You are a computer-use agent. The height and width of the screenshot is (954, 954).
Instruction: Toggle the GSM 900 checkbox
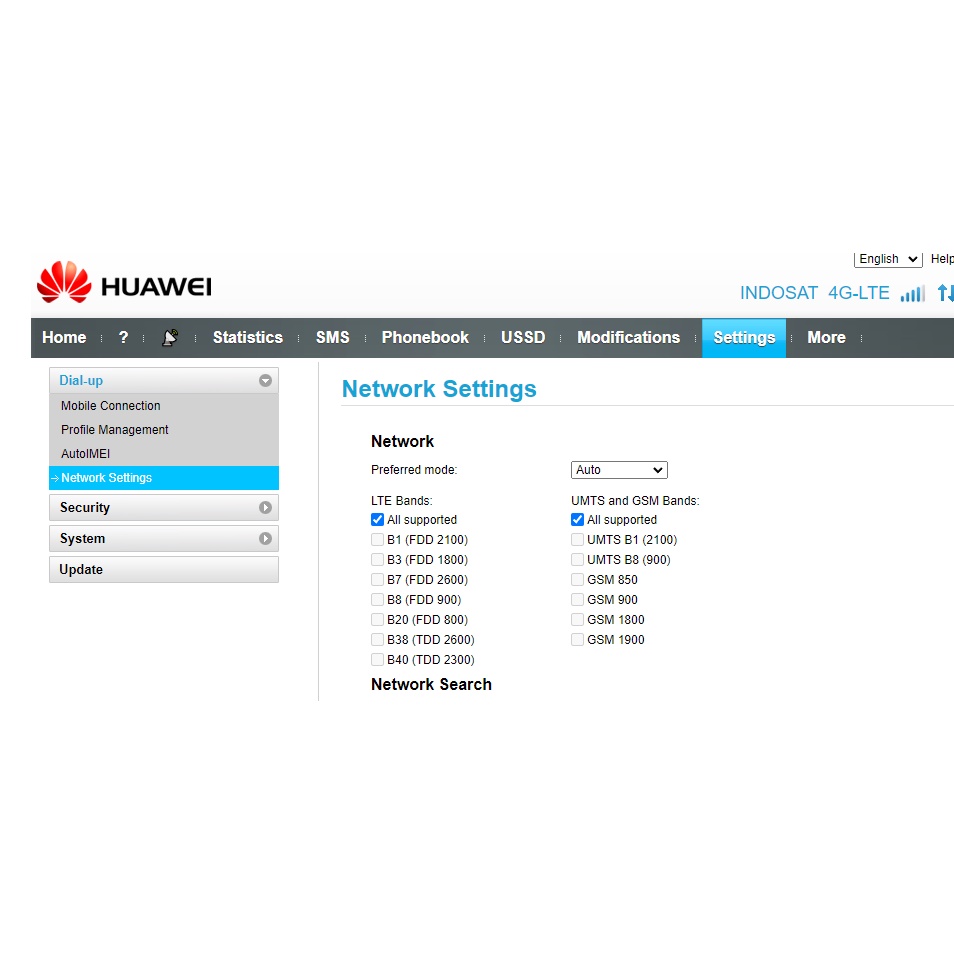(x=577, y=600)
